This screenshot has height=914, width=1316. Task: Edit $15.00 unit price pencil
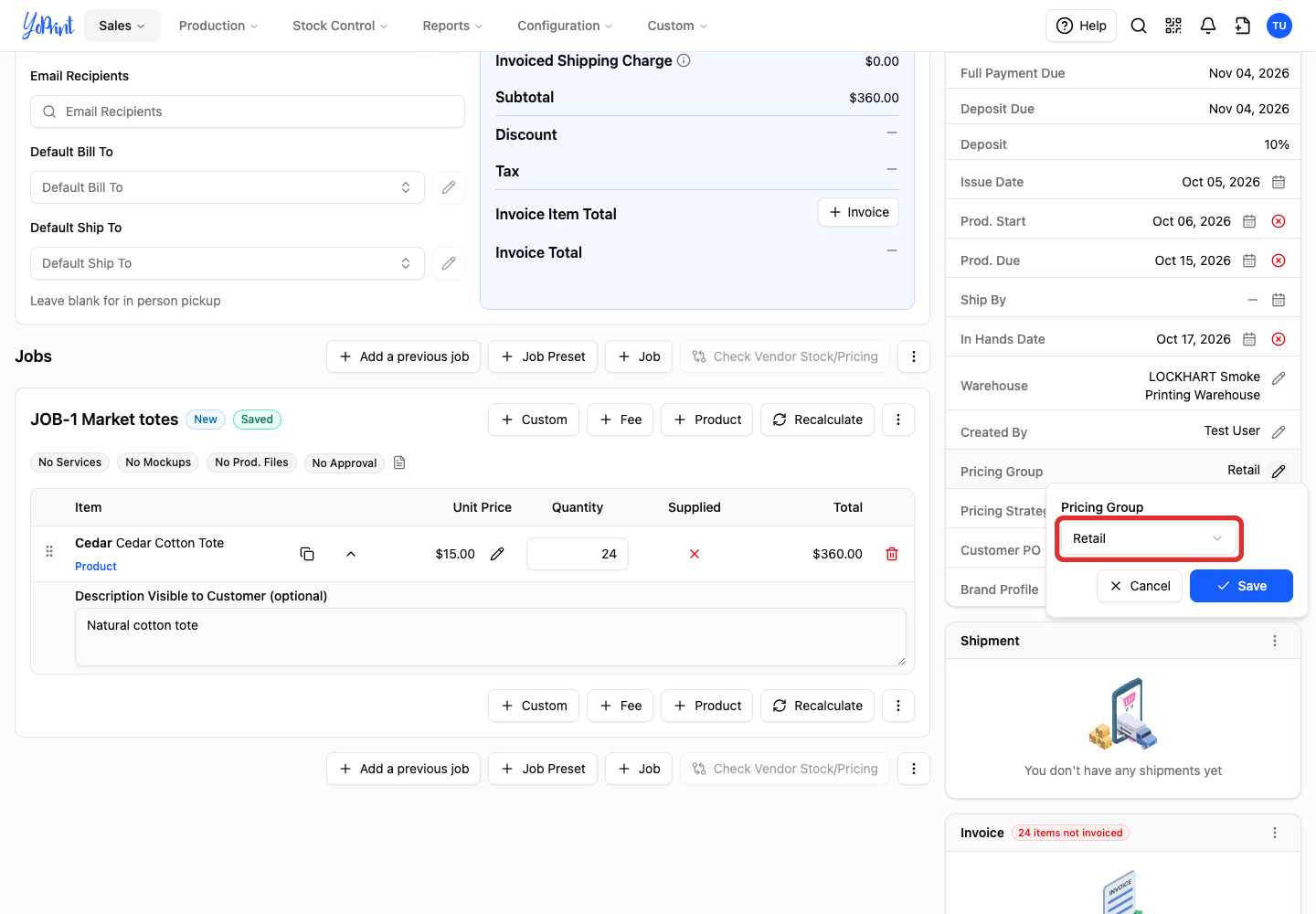coord(497,554)
